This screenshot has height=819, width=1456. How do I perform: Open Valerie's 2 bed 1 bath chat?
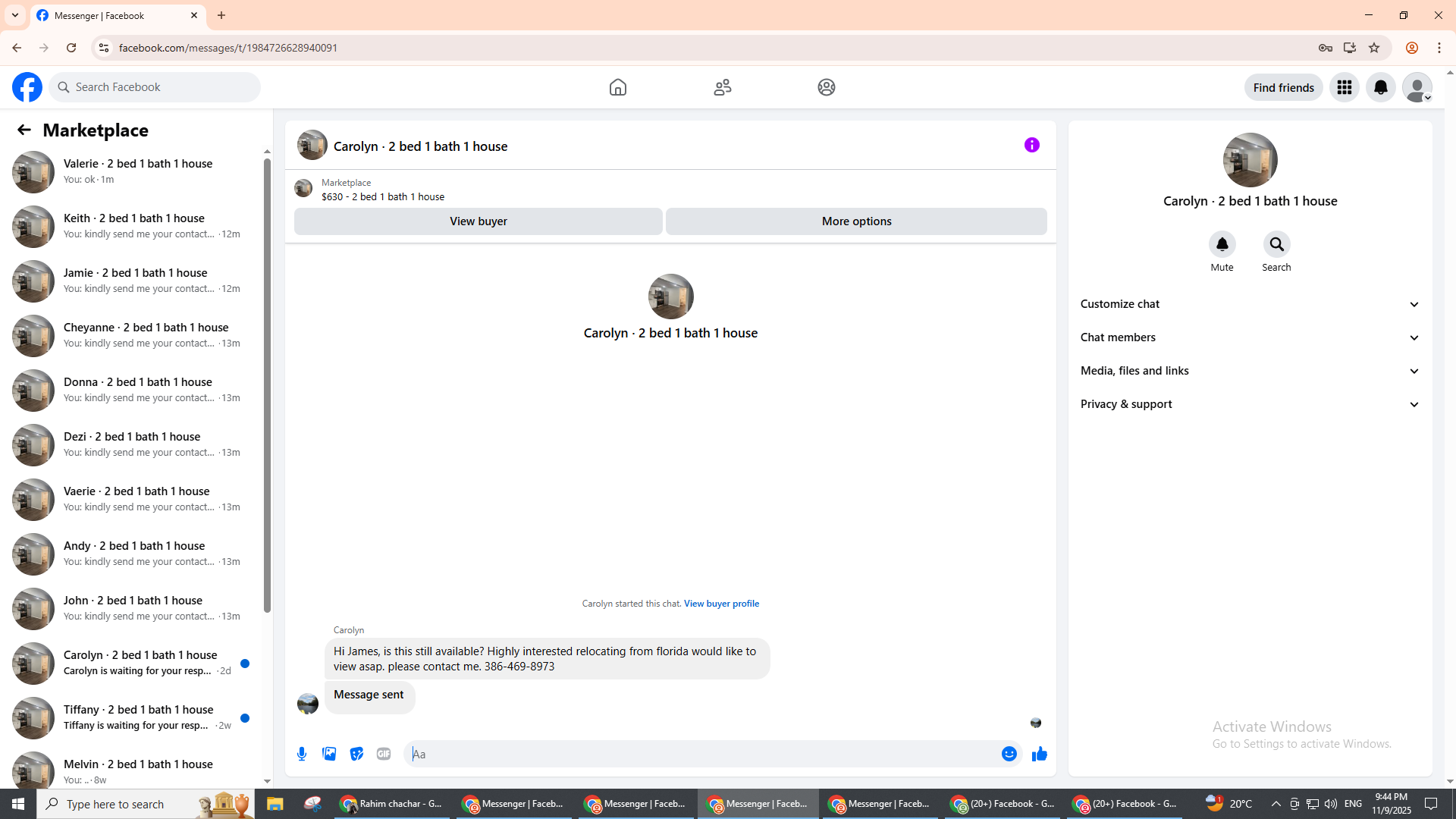pos(132,172)
